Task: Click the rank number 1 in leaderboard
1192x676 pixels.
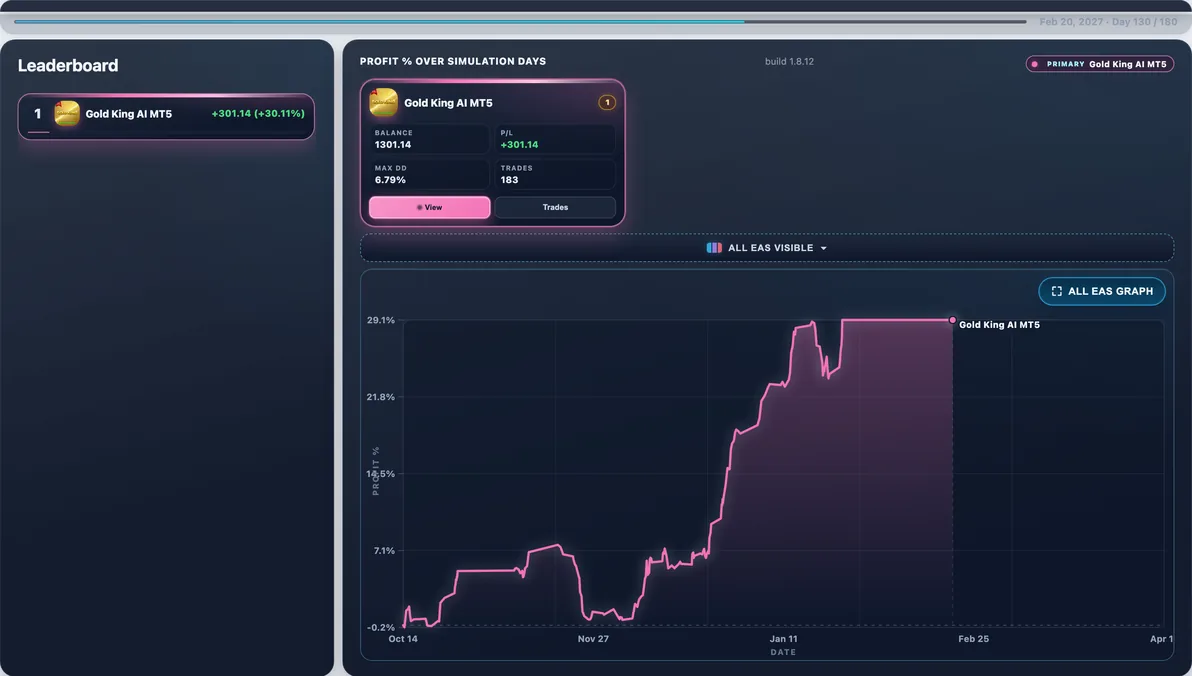Action: click(37, 114)
